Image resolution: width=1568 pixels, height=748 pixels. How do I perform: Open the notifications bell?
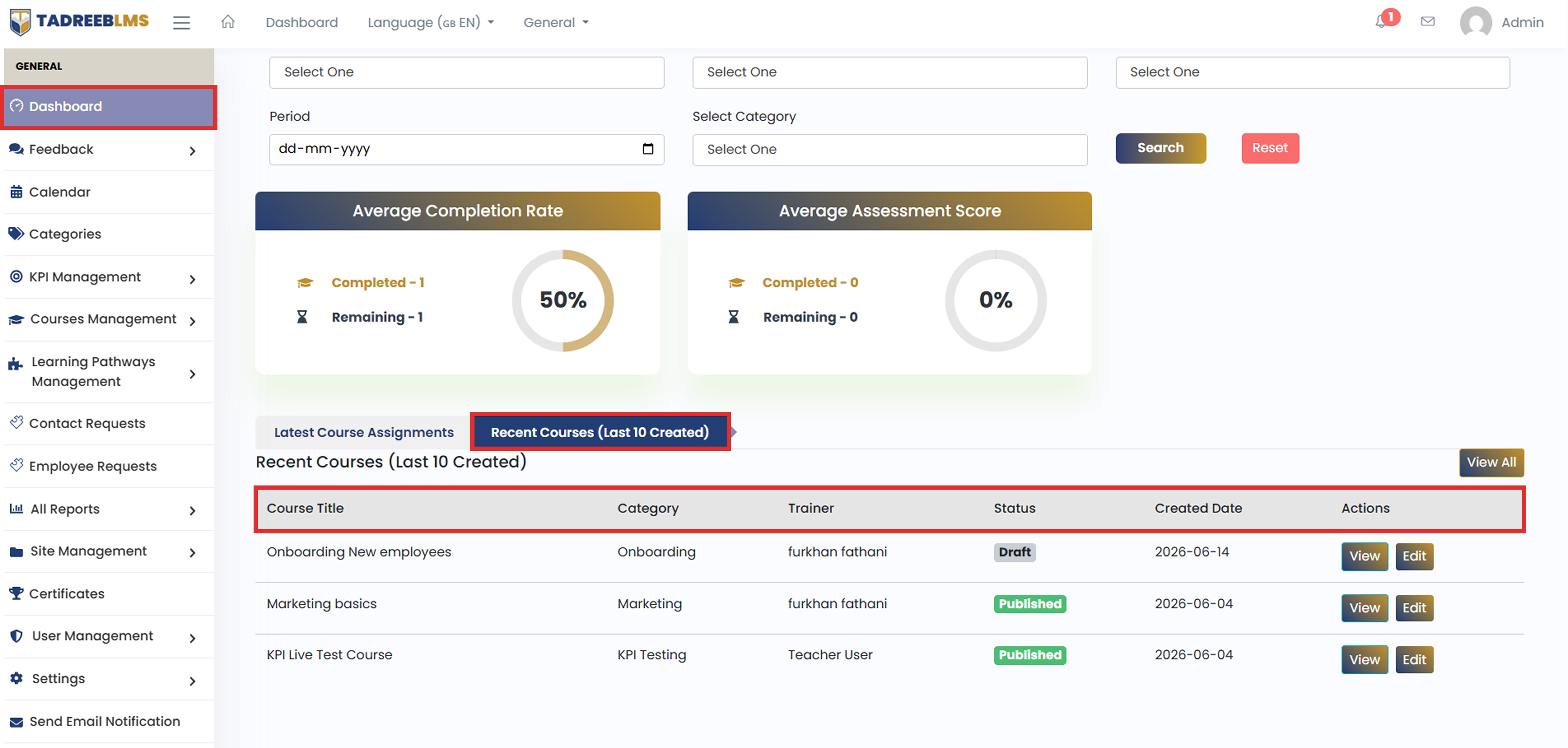(x=1381, y=22)
